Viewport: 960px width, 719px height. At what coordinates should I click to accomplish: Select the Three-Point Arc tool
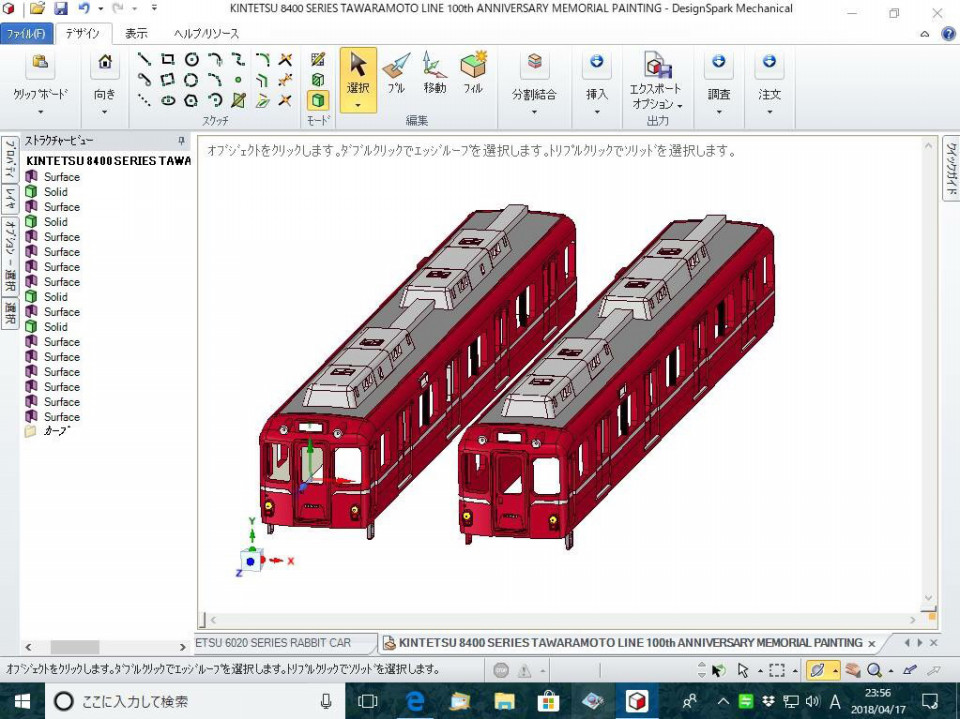[215, 80]
